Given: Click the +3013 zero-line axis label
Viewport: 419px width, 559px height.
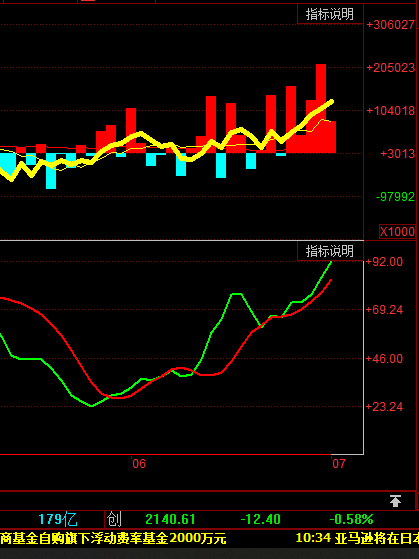Looking at the screenshot, I should (398, 154).
